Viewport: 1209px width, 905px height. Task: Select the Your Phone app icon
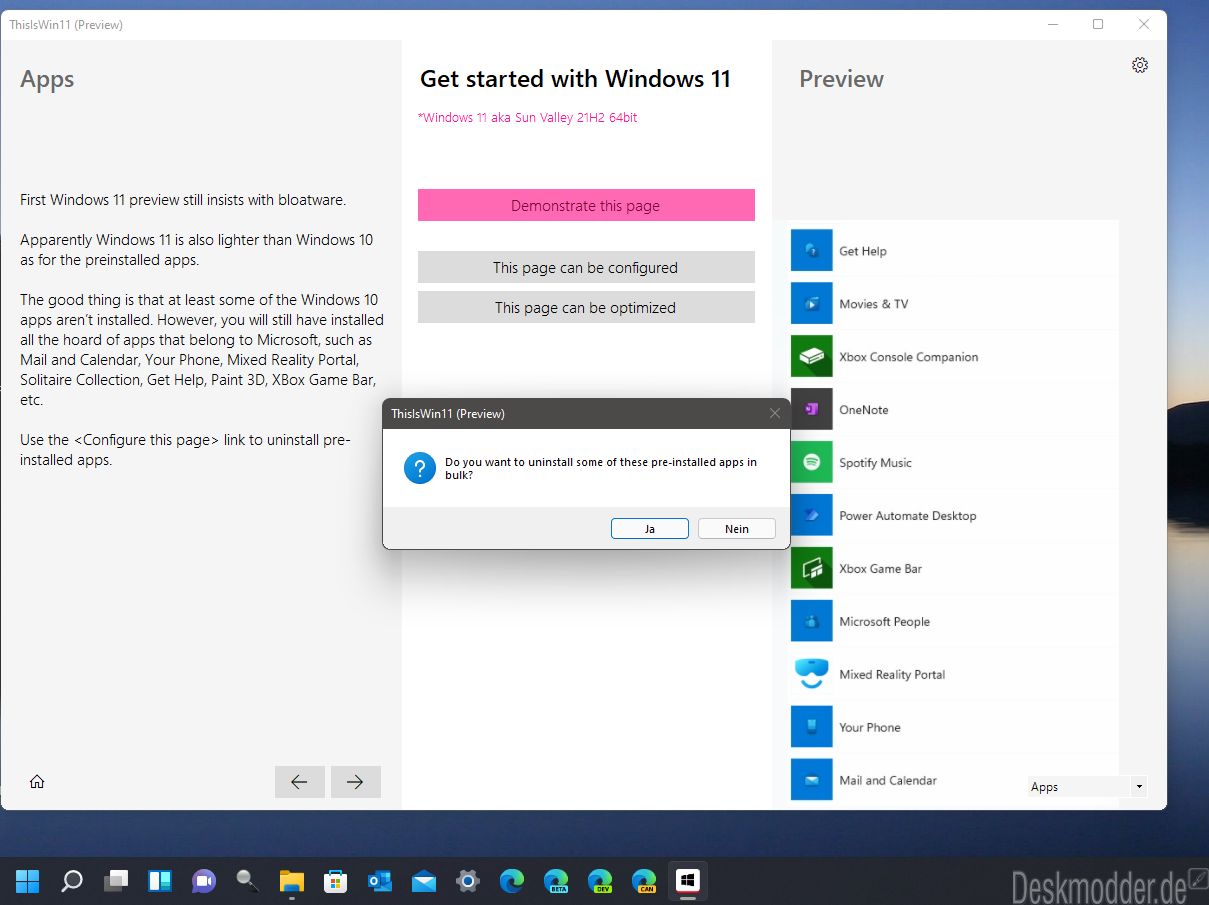coord(812,727)
